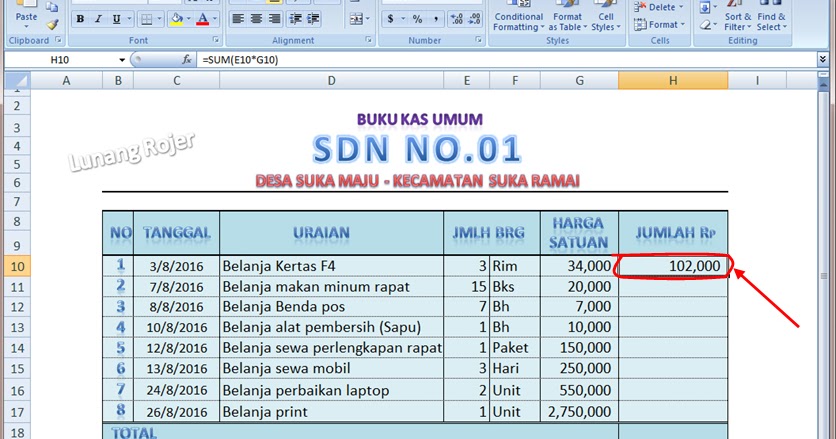Click Delete cells button
836x439 pixels.
click(x=659, y=7)
